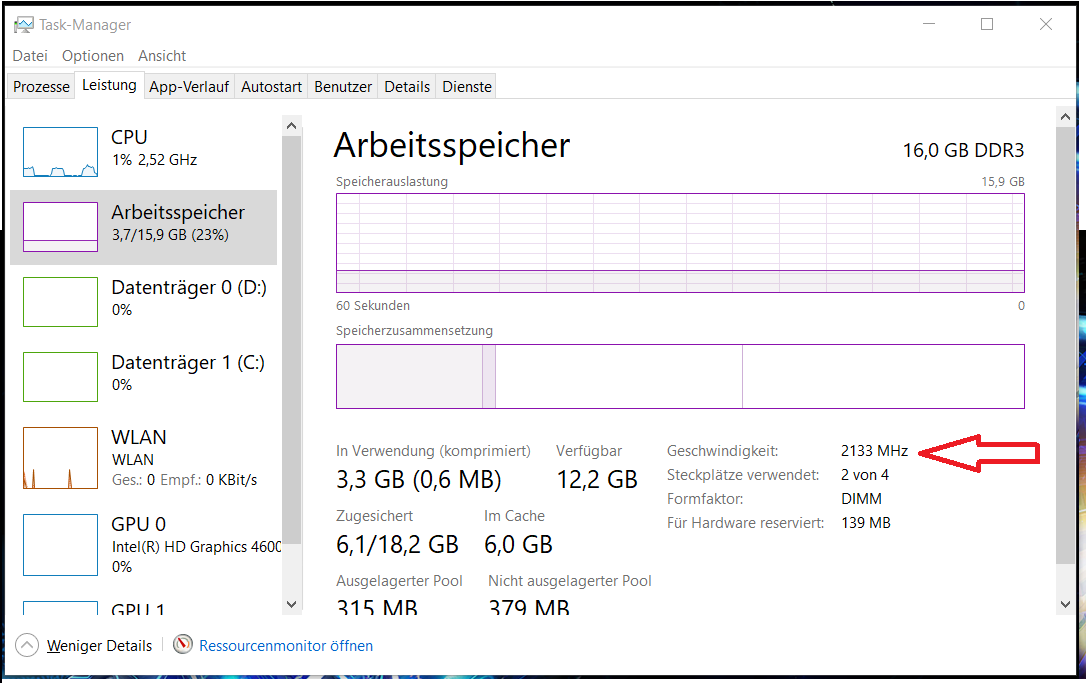Open the Ressourcenmonitor öffnen link
The image size is (1086, 683).
tap(286, 646)
